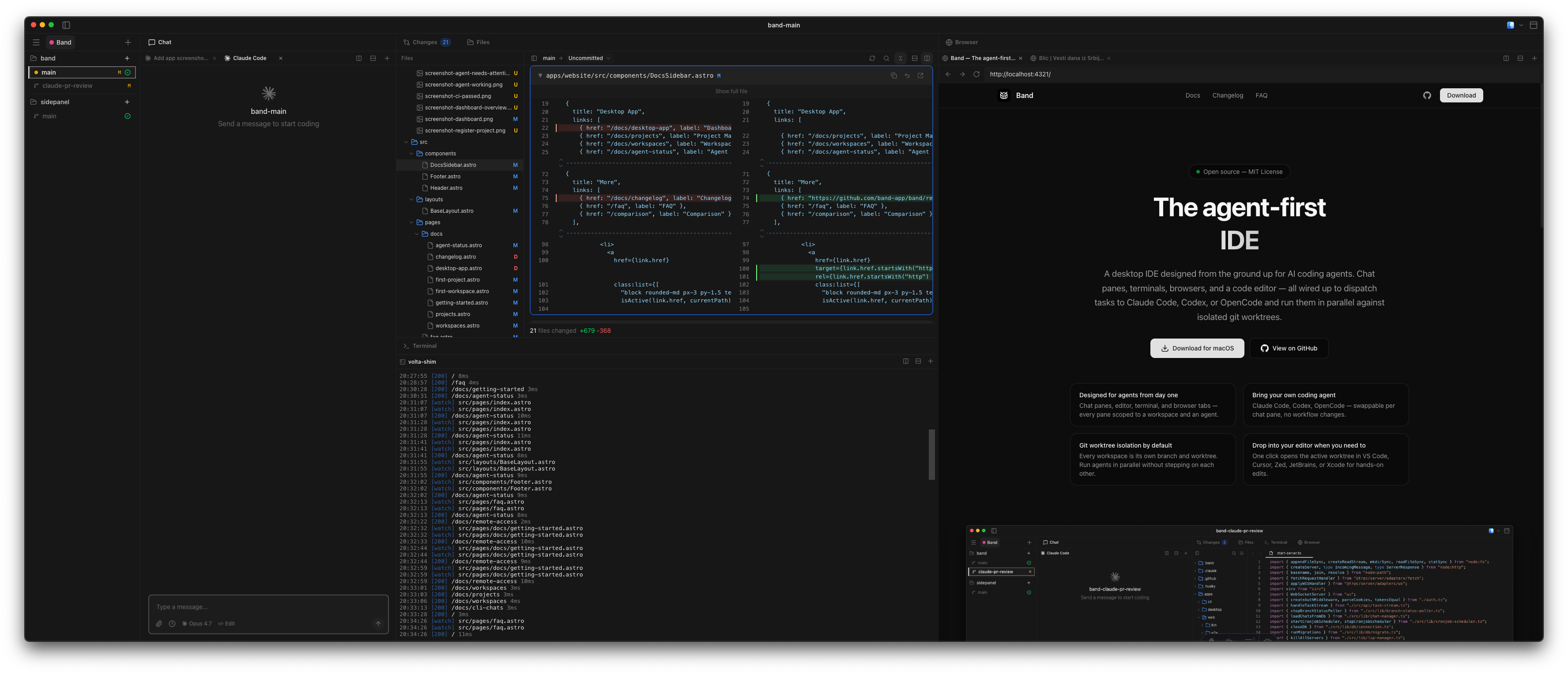Split terminal pane vertically icon
Image resolution: width=1568 pixels, height=674 pixels.
[906, 361]
